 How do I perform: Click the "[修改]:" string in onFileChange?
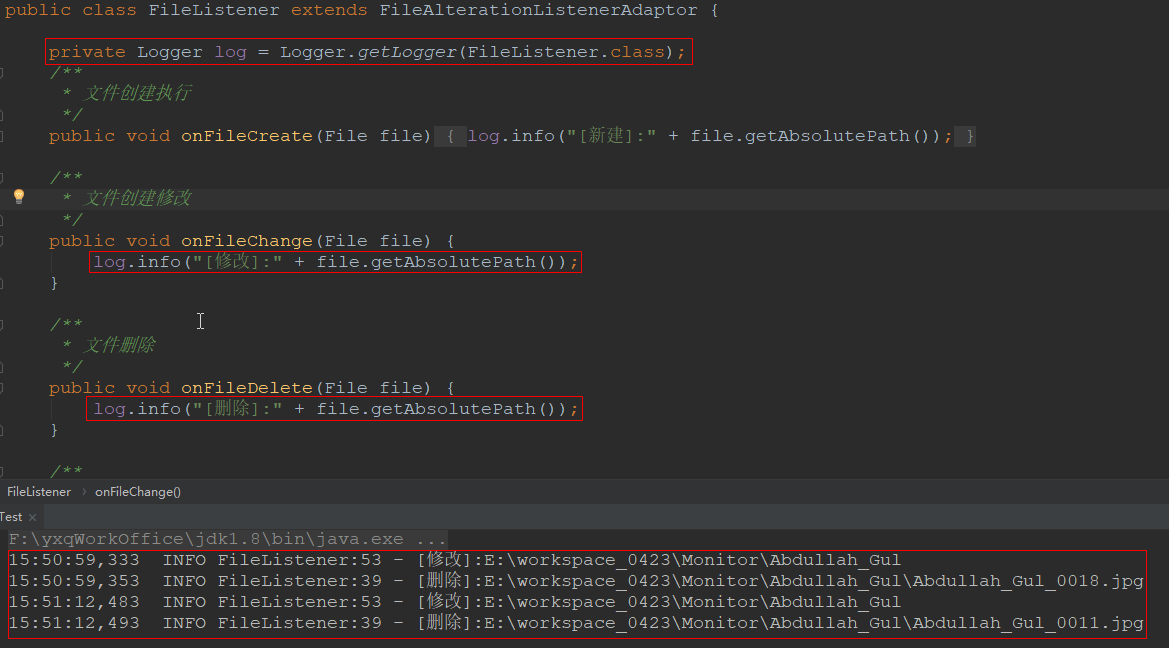[237, 262]
